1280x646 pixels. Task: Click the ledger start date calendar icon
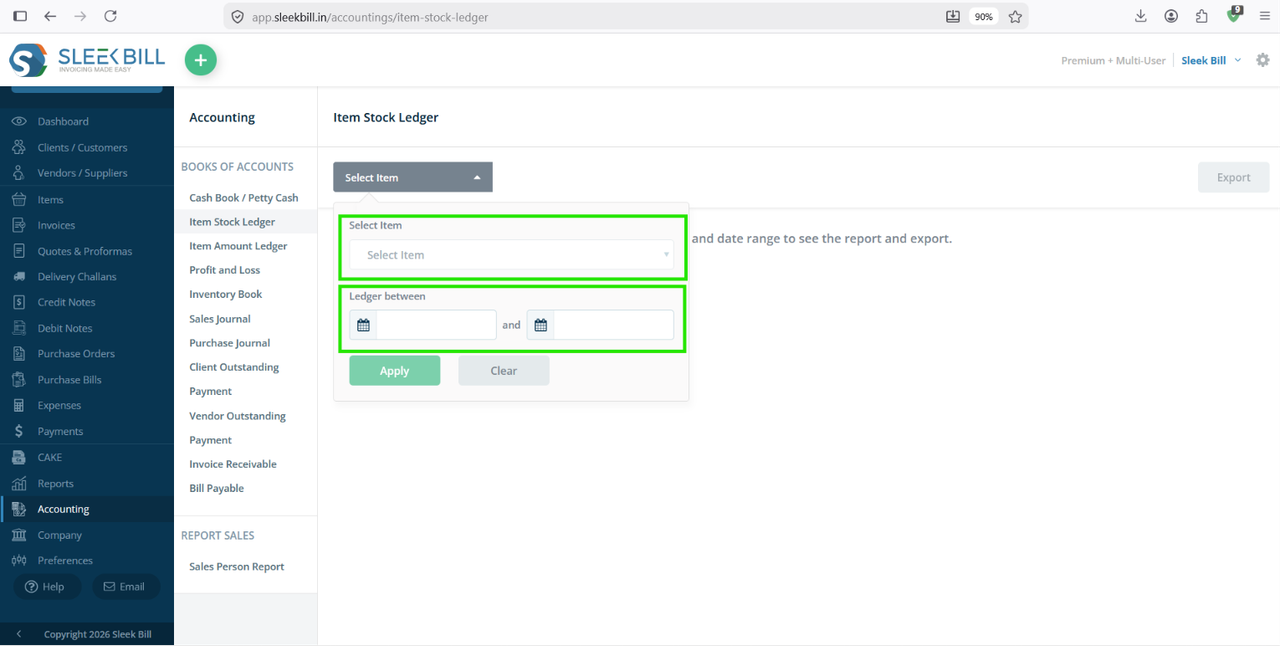363,325
